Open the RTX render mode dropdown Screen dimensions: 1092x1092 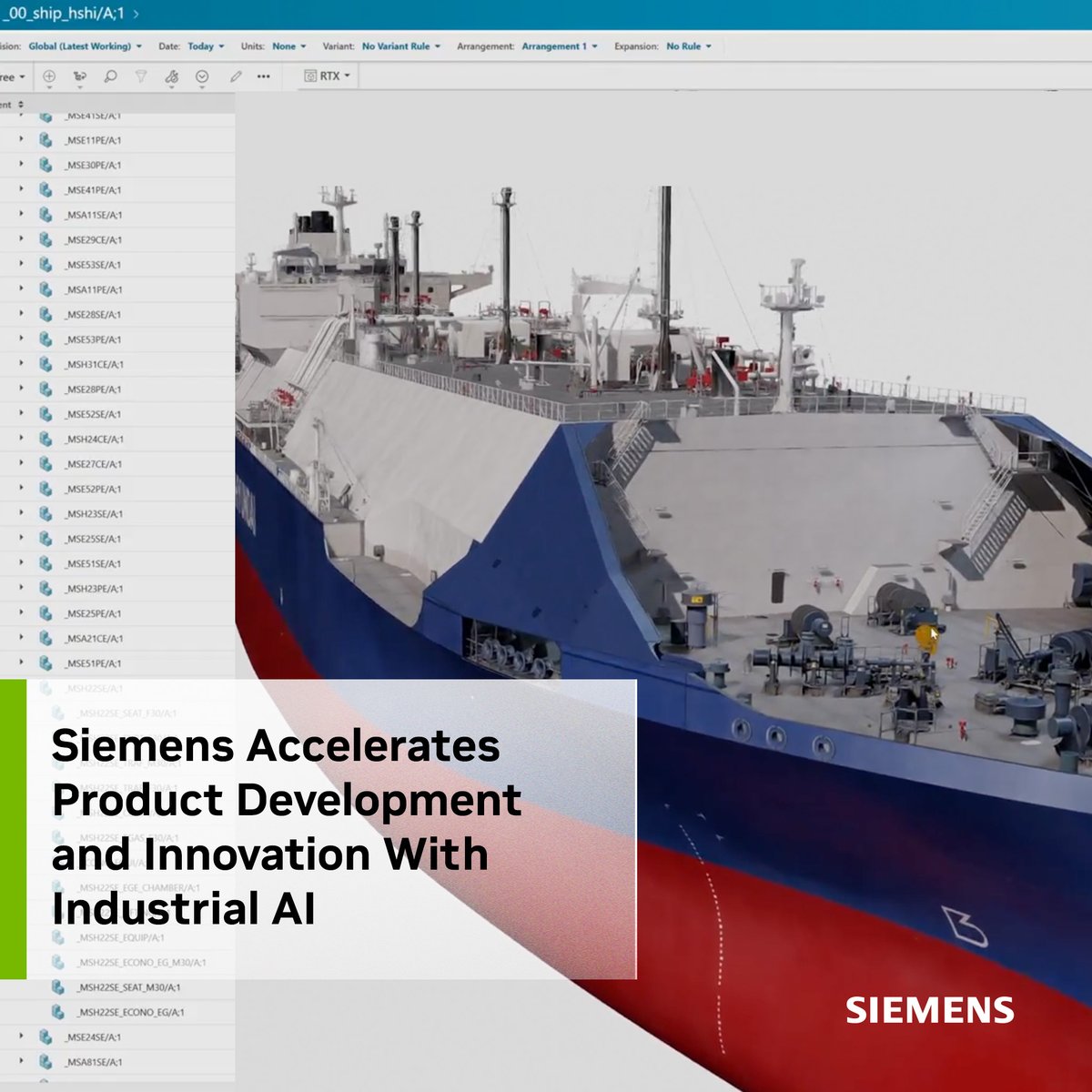point(327,76)
